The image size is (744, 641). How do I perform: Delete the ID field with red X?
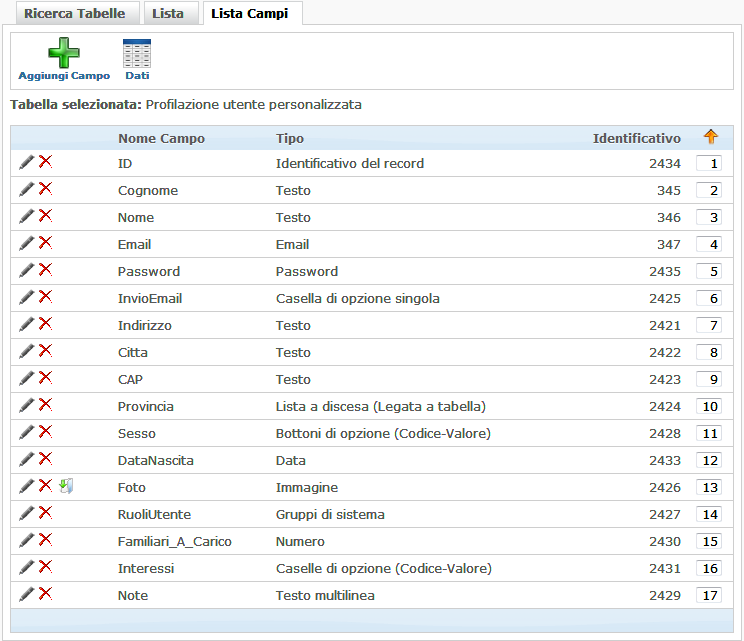click(x=46, y=162)
